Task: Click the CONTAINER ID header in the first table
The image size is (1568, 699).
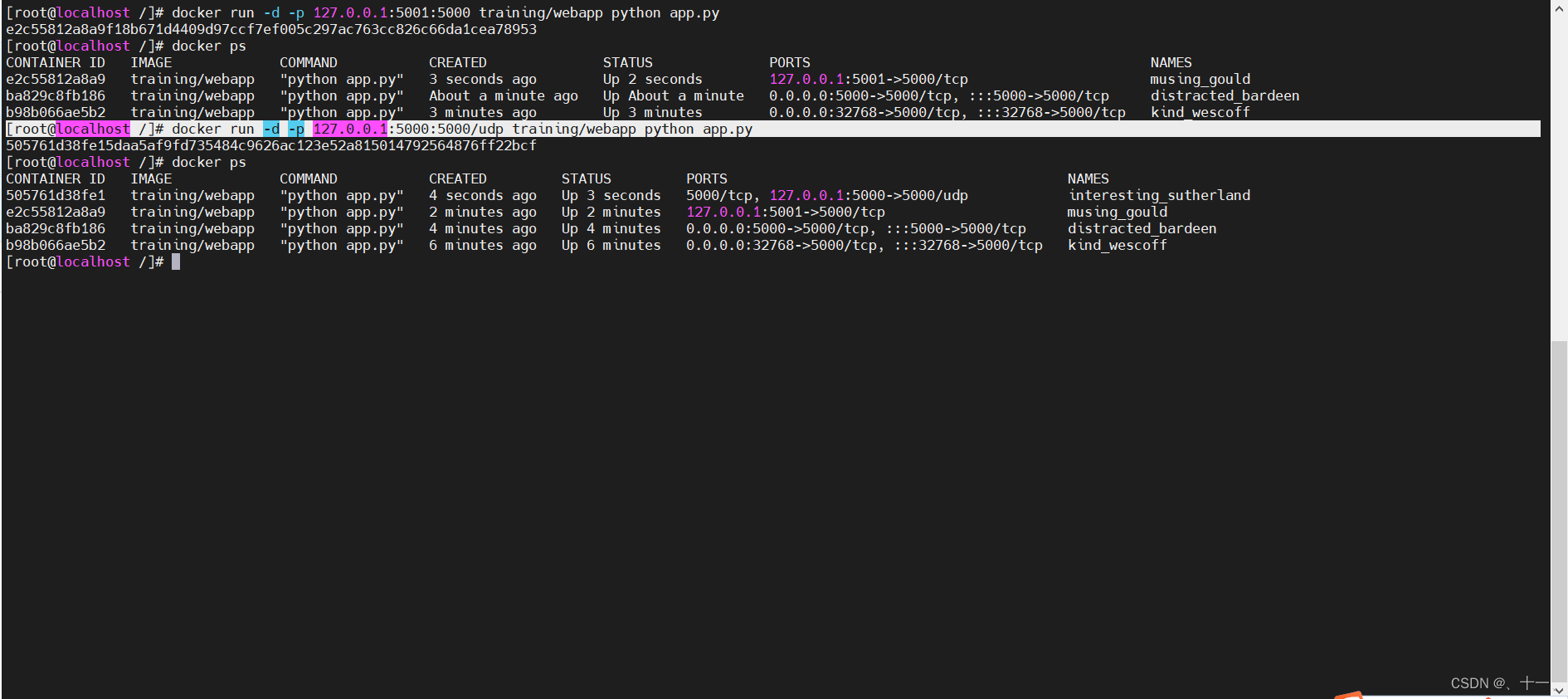Action: 56,62
